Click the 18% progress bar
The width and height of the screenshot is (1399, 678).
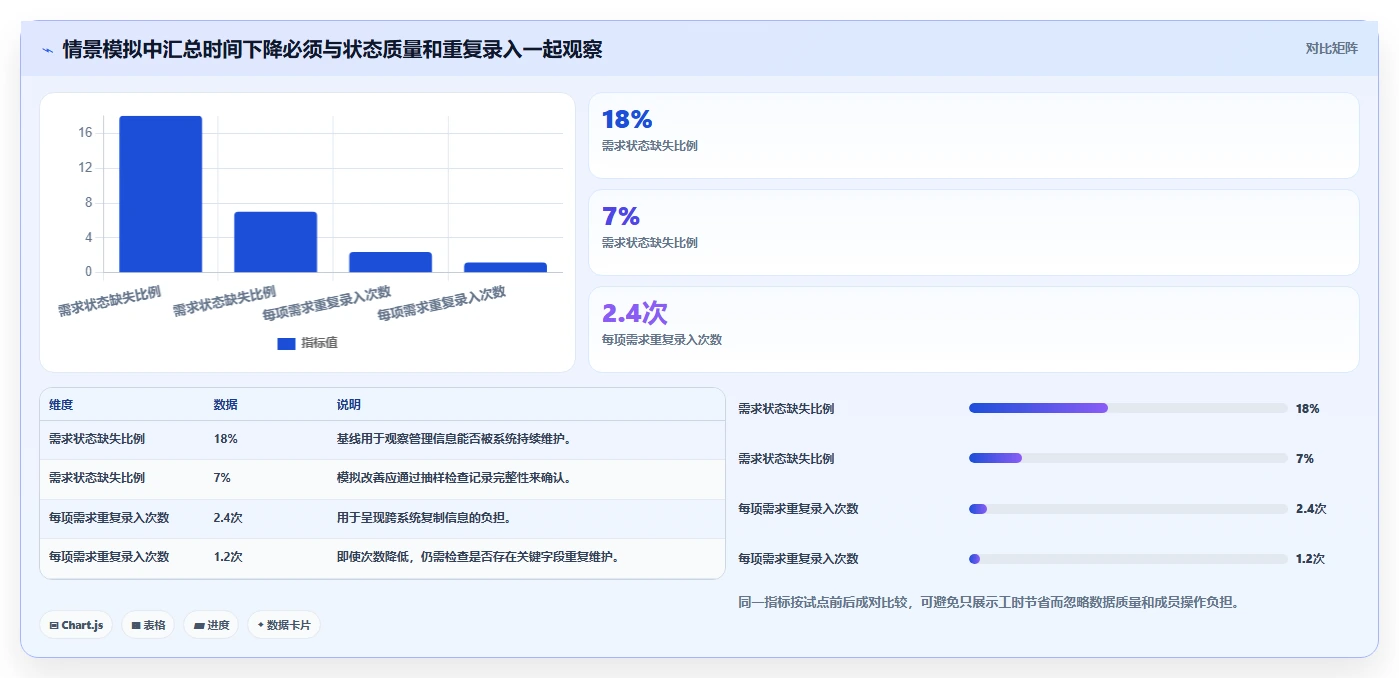[1128, 408]
